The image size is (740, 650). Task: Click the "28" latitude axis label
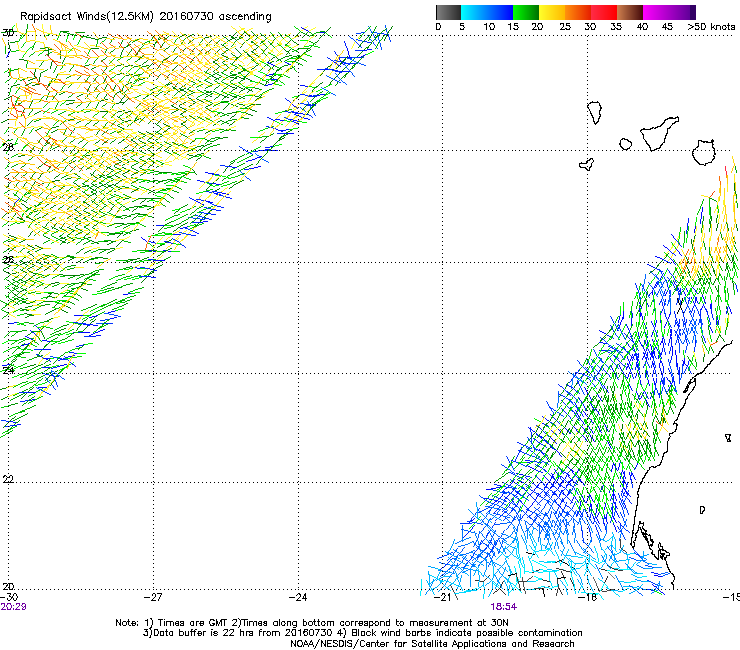pos(8,147)
